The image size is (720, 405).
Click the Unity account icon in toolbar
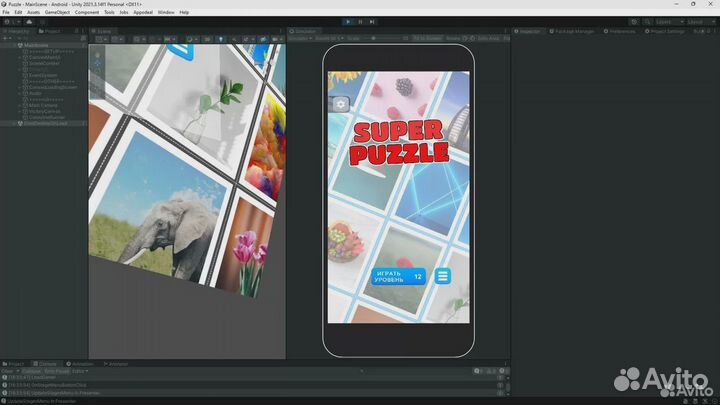[x=12, y=22]
